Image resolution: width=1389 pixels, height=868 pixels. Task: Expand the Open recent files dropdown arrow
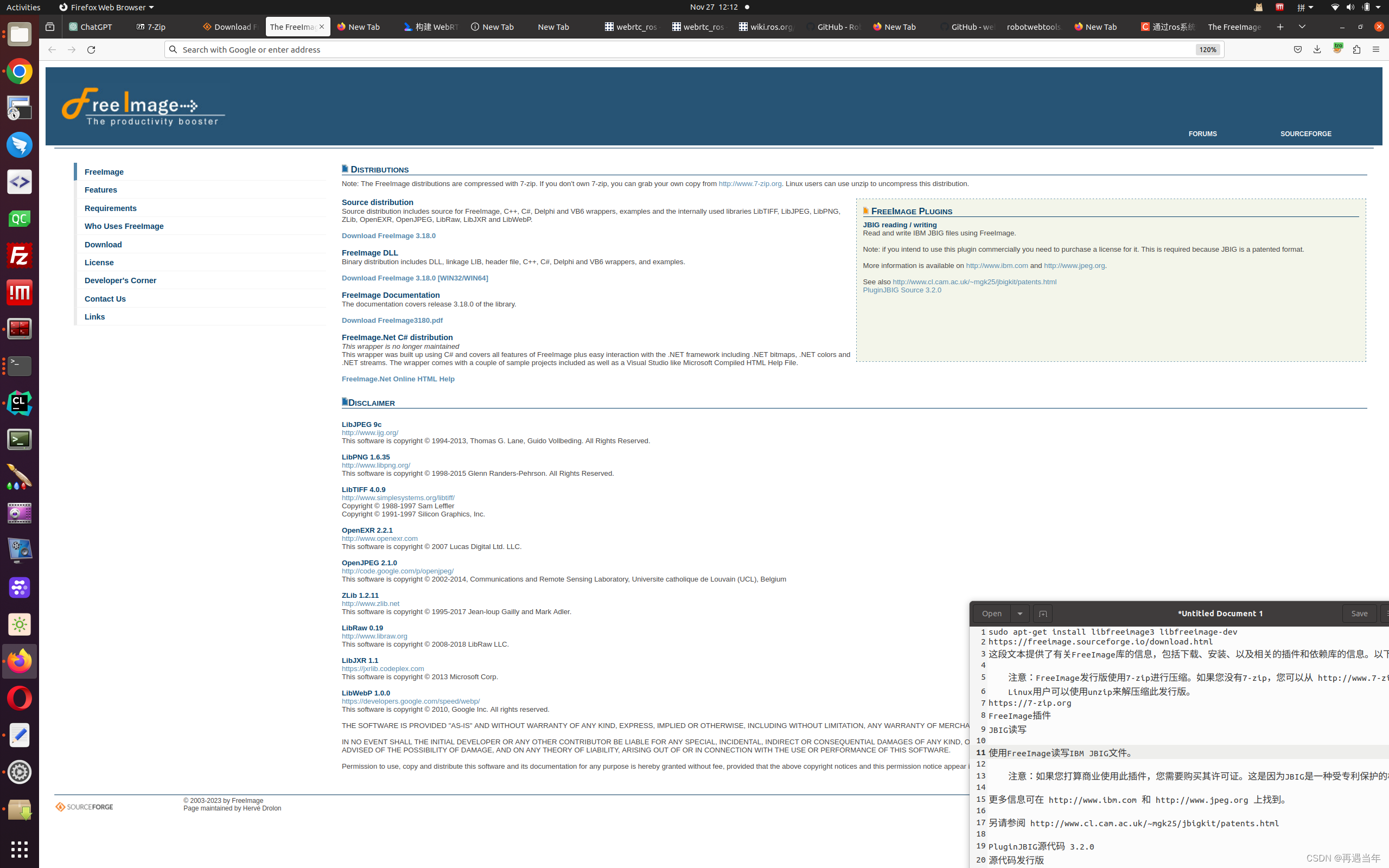tap(1020, 614)
